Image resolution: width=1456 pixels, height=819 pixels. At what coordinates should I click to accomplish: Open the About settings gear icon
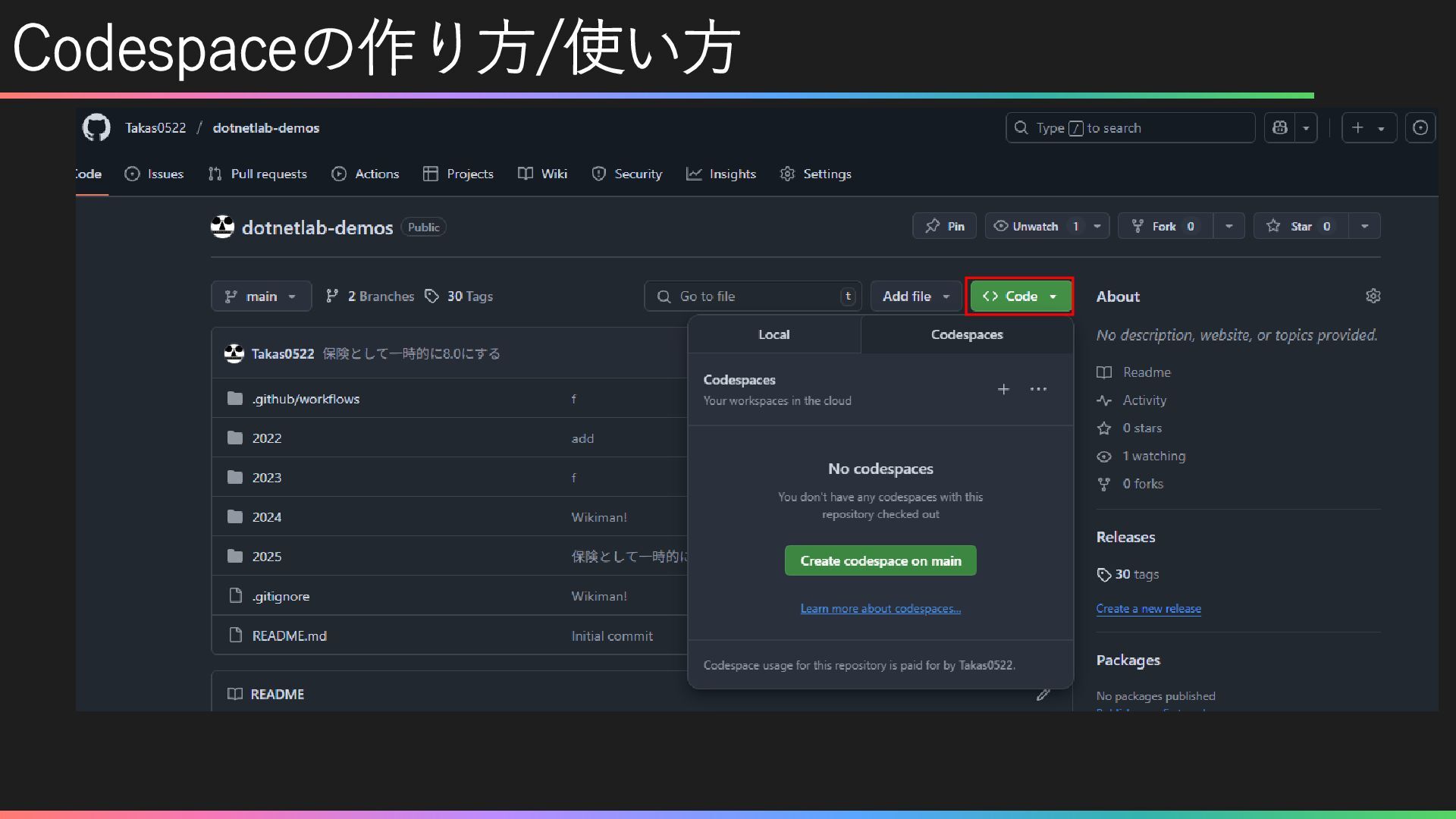[1373, 296]
